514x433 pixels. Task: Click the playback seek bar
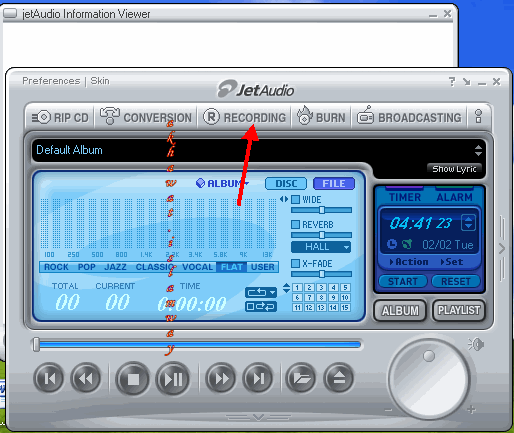pyautogui.click(x=197, y=345)
